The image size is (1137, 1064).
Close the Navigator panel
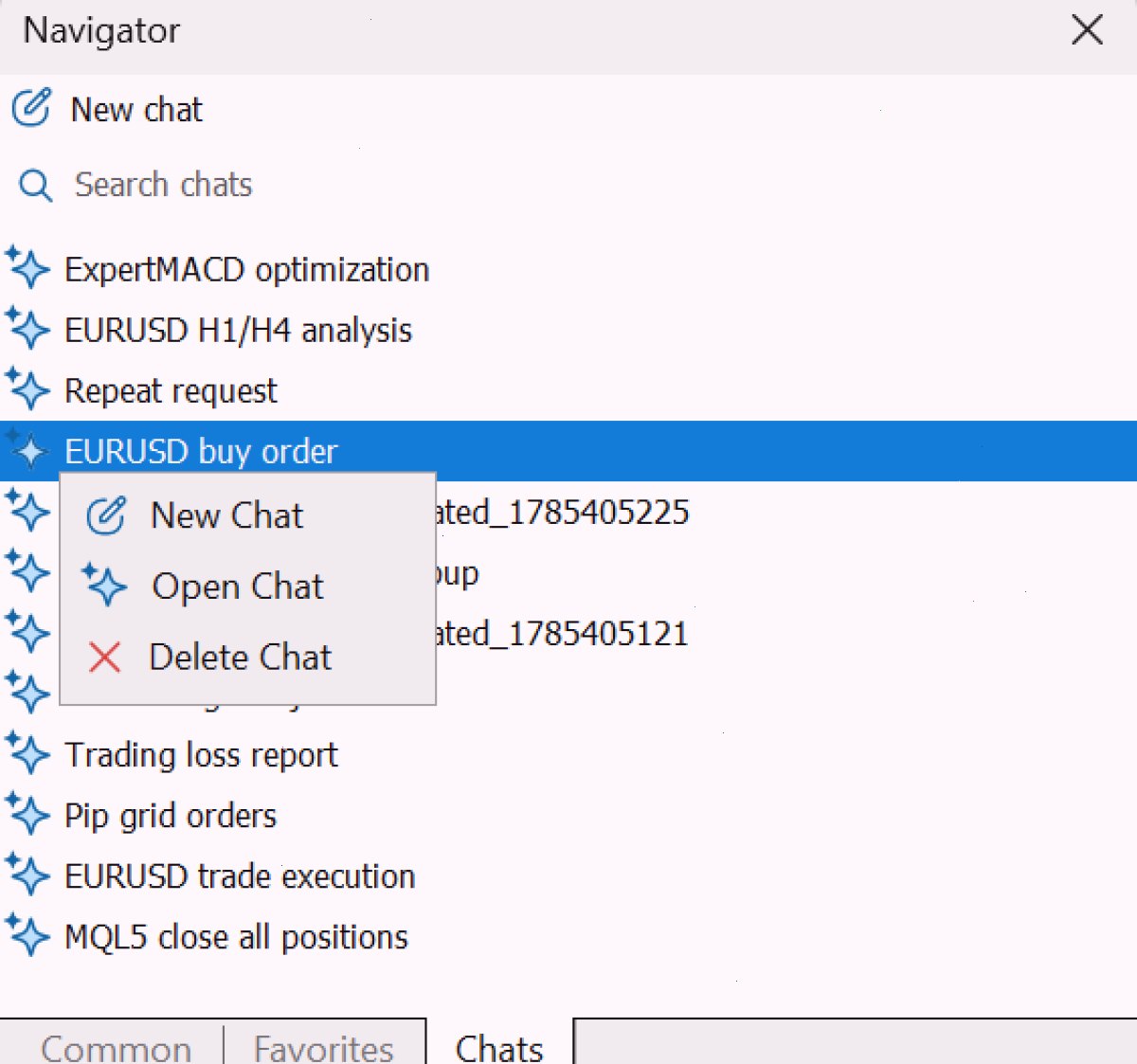click(1087, 29)
